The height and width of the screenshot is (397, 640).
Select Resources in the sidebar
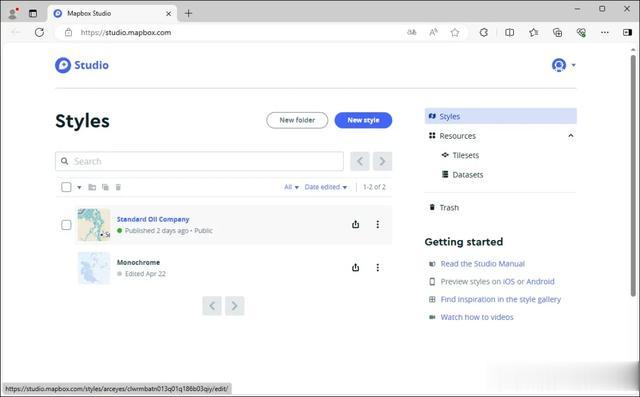(x=458, y=136)
